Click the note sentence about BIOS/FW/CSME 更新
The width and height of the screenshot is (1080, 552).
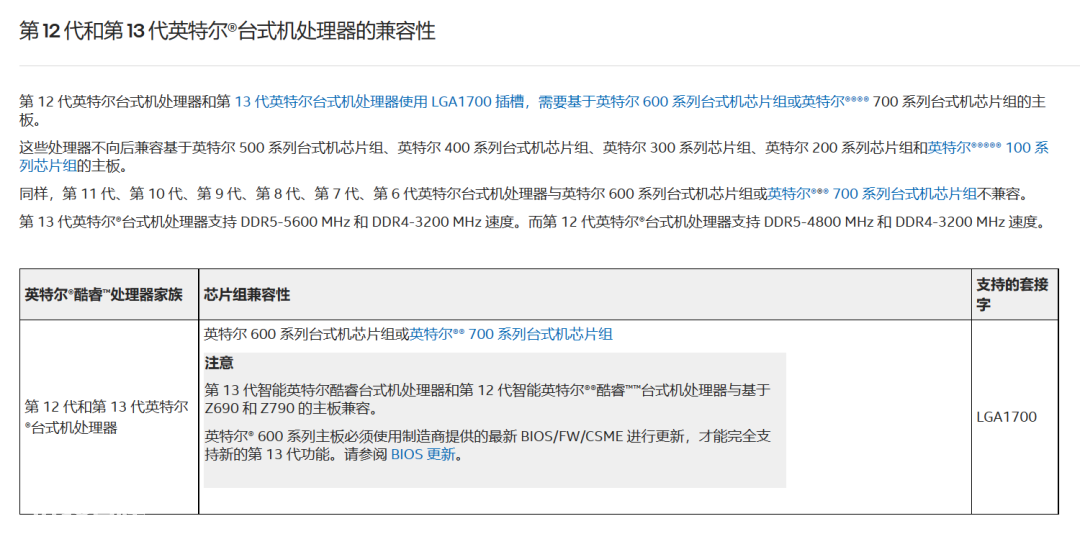pos(487,445)
